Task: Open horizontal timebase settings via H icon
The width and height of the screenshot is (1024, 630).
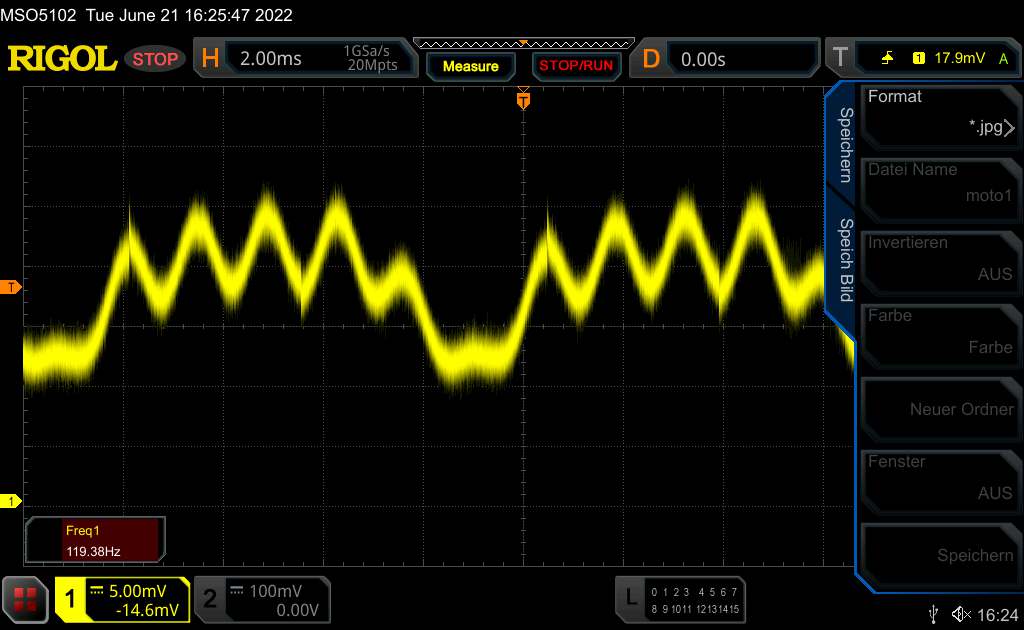Action: pos(210,59)
